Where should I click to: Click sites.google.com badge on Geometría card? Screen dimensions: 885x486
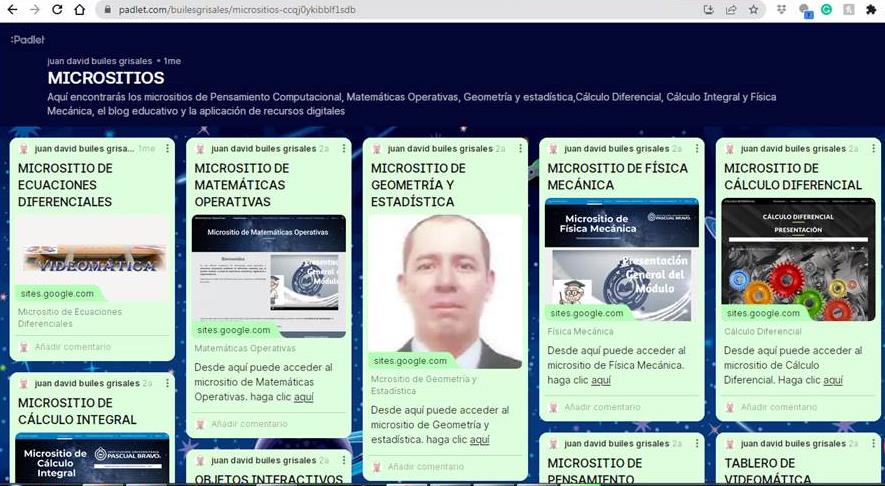click(x=411, y=361)
